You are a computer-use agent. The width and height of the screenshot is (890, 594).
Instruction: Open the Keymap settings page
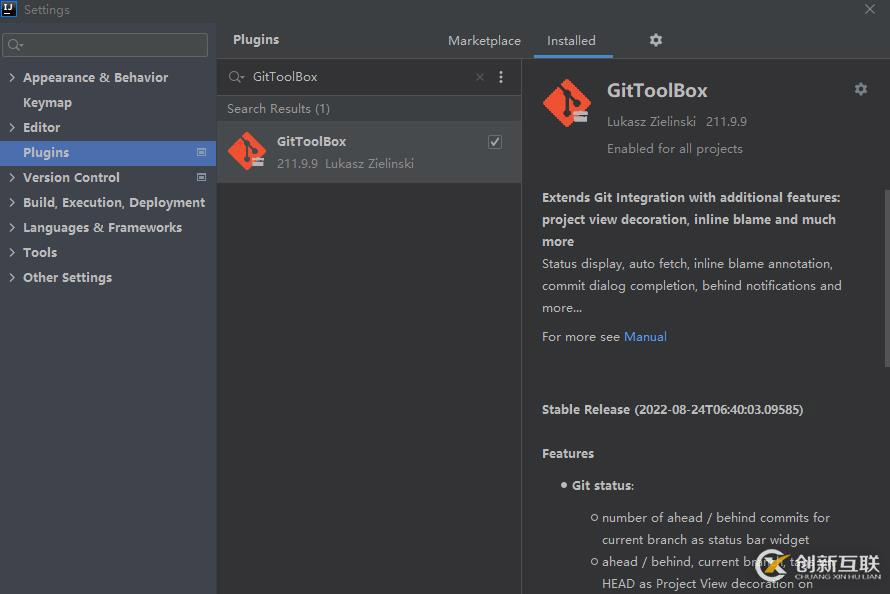coord(48,103)
